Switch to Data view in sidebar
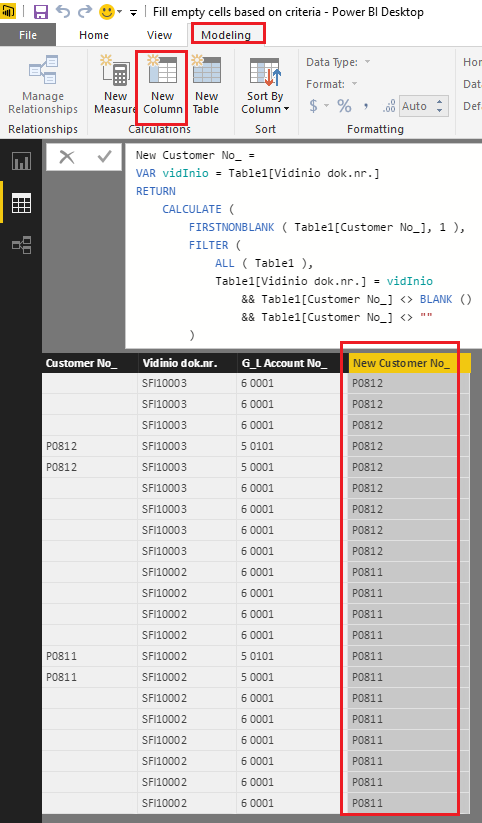This screenshot has height=823, width=482. pyautogui.click(x=22, y=203)
